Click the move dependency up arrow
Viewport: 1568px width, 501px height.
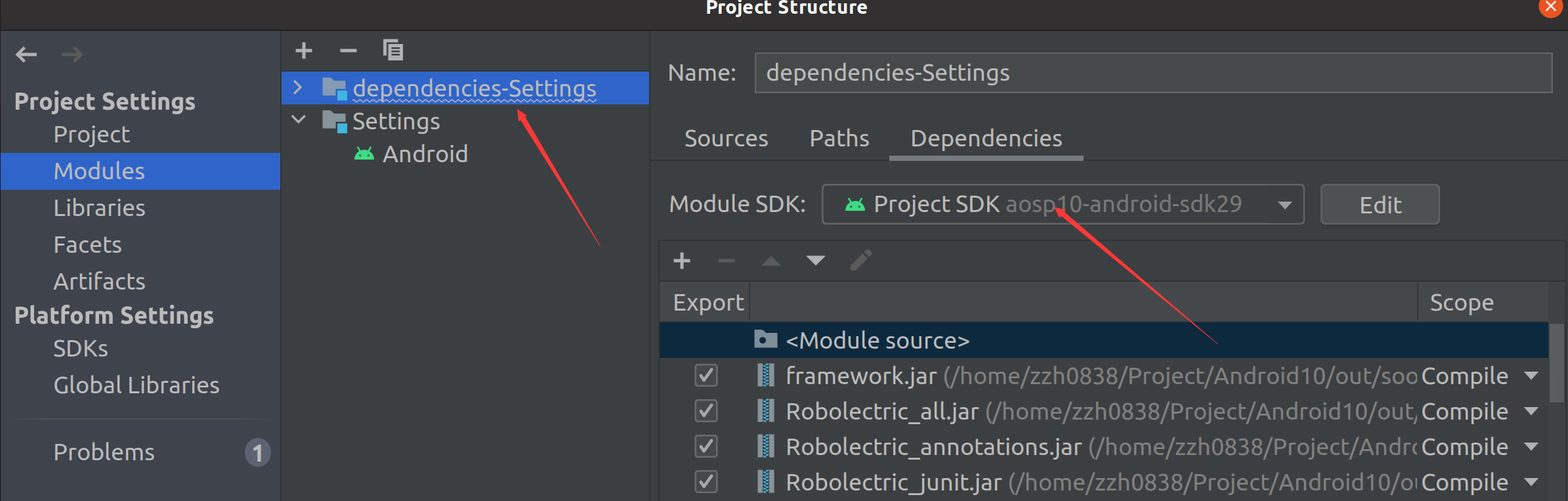771,261
